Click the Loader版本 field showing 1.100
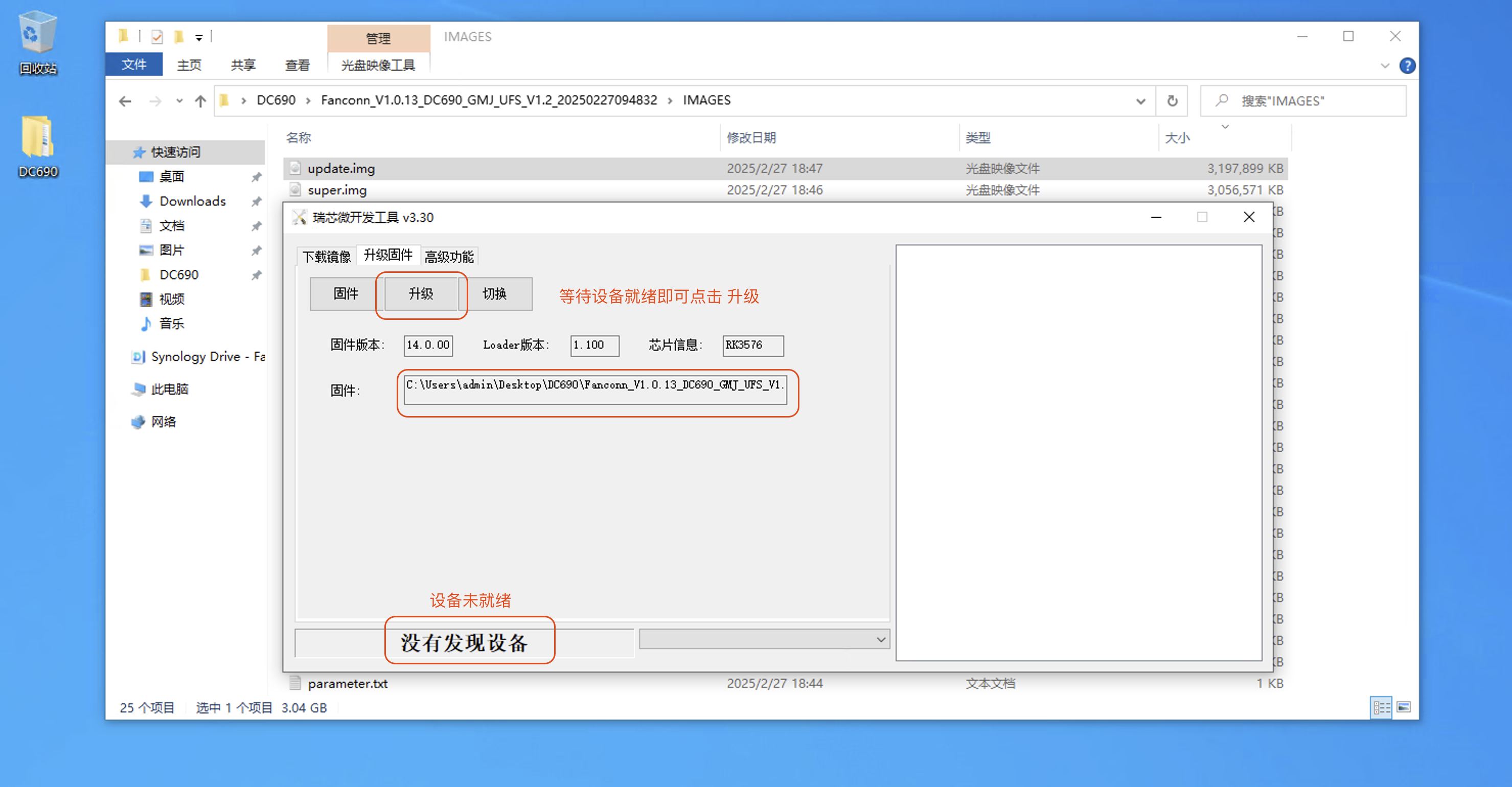Viewport: 1512px width, 787px height. [594, 345]
